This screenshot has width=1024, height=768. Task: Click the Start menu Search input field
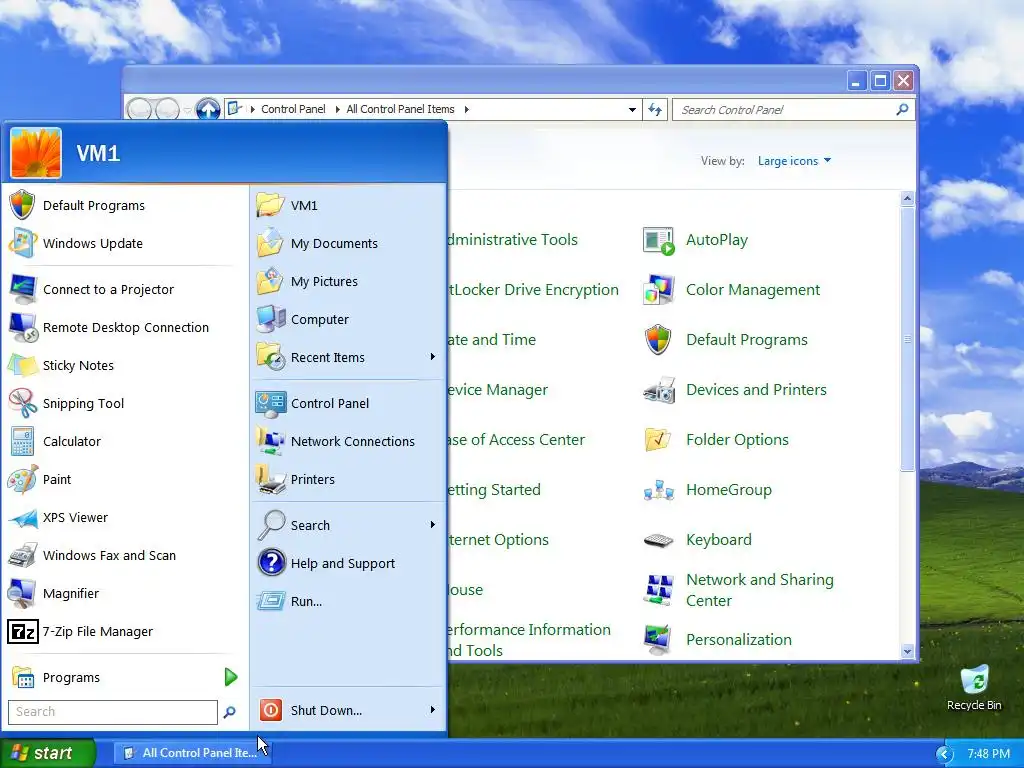click(112, 712)
